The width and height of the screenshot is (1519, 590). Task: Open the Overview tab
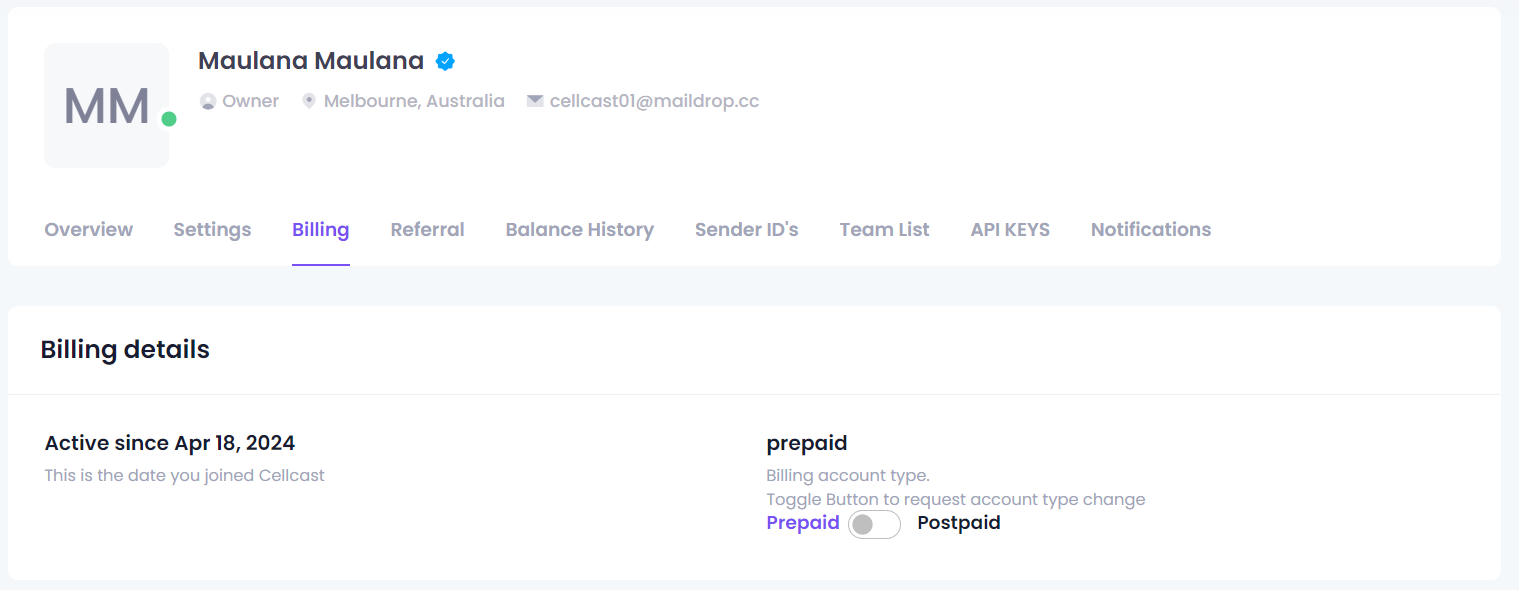89,230
